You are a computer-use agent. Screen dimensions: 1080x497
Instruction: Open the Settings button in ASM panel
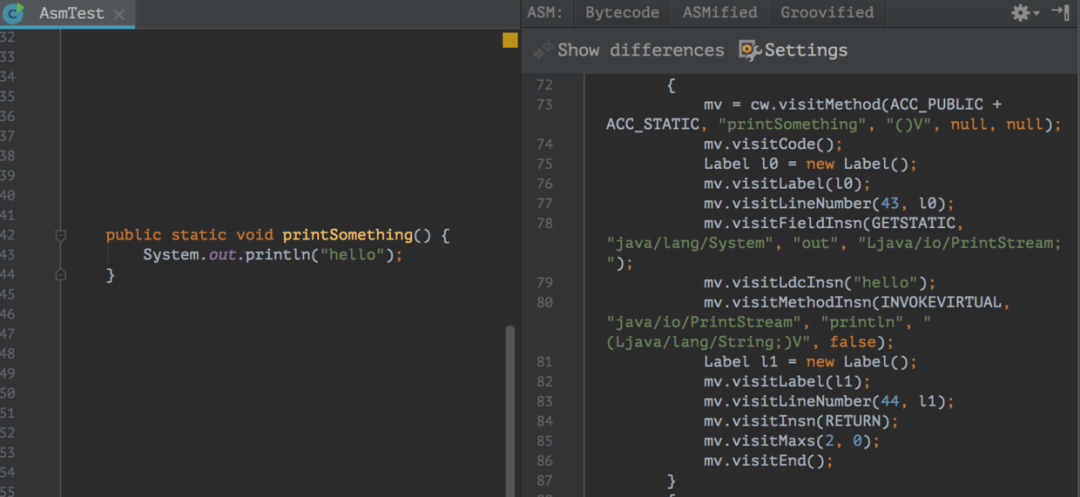(793, 50)
